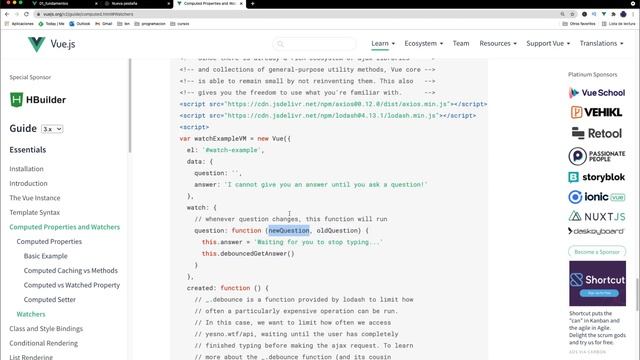640x360 pixels.
Task: Jump to Computed Caching vs Methods
Action: pos(71,271)
